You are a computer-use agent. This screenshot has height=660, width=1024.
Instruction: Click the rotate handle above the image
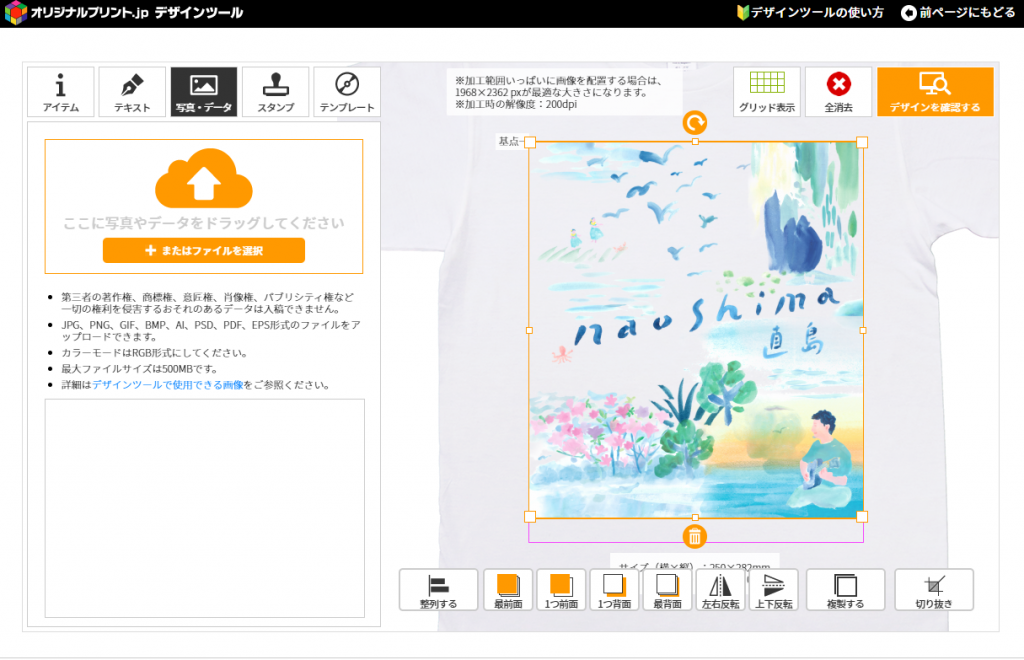point(695,123)
